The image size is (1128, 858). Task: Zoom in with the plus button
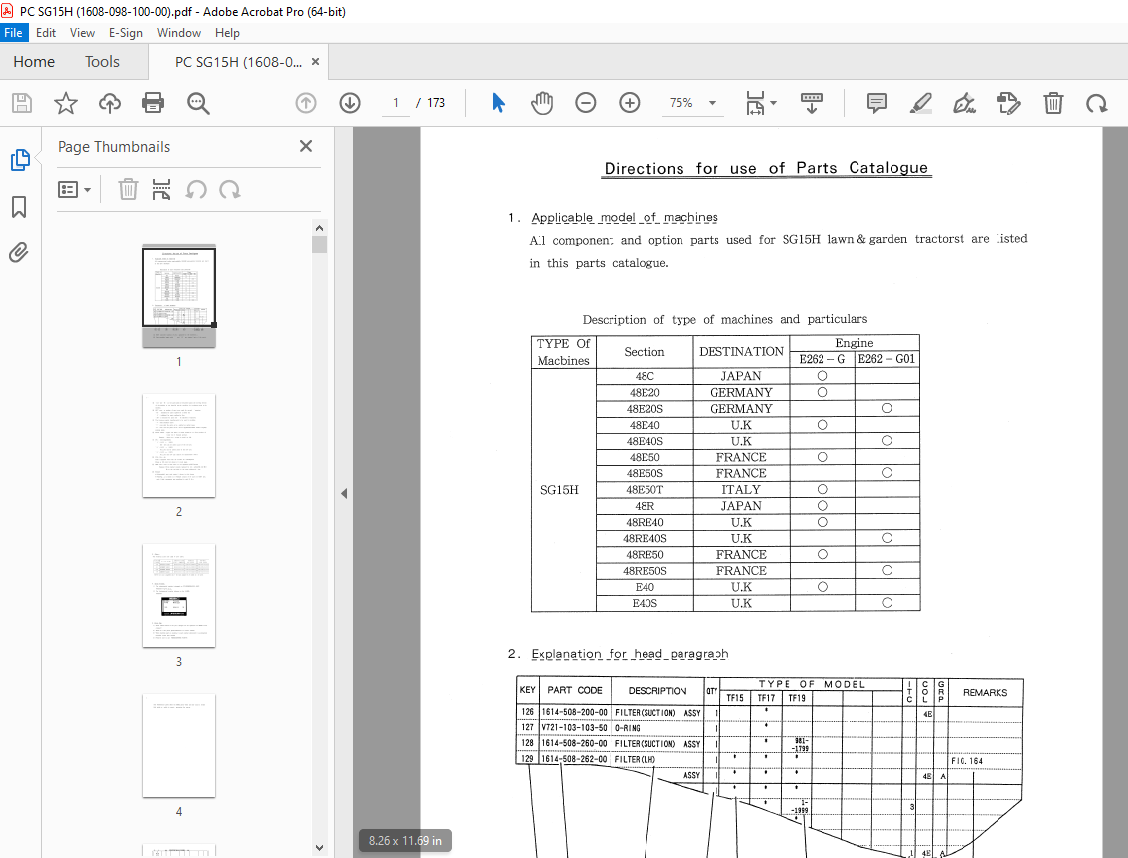(x=629, y=103)
